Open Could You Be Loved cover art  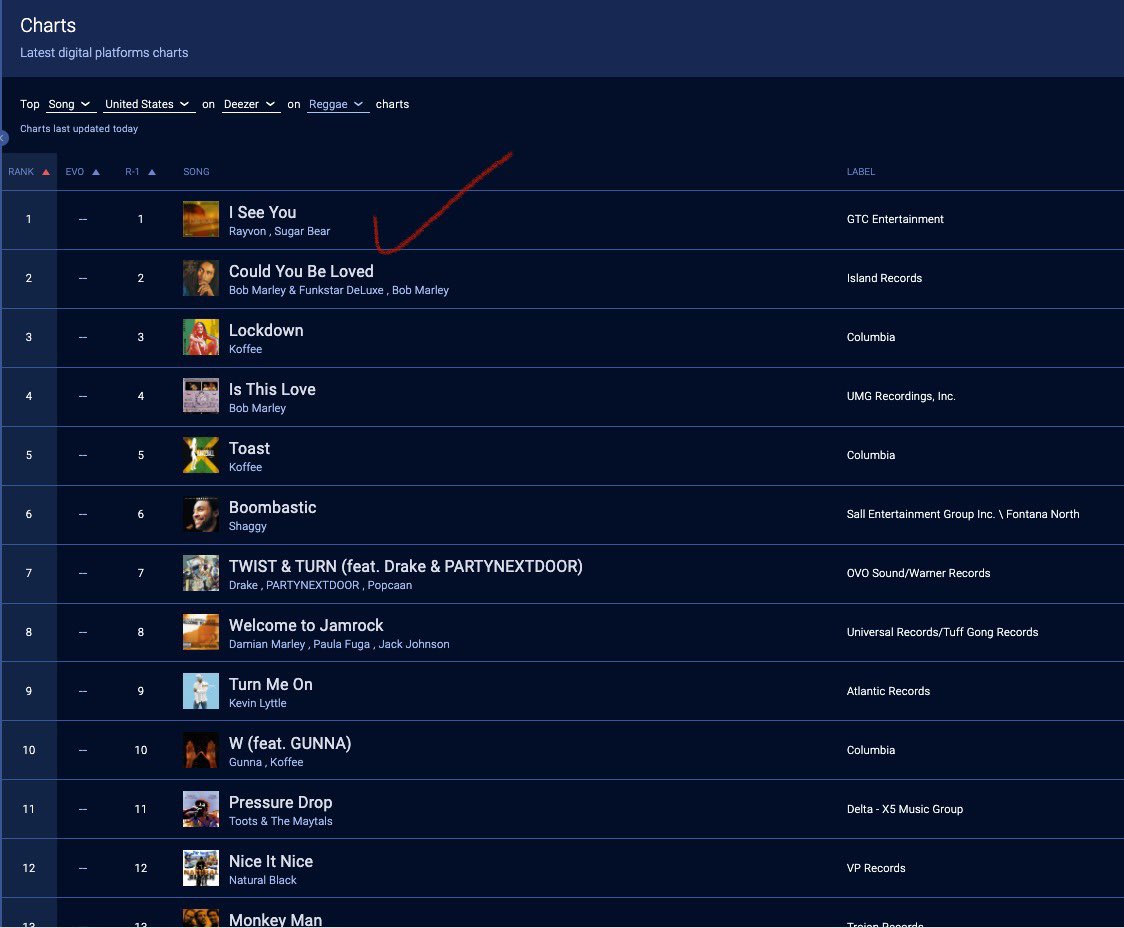tap(201, 278)
